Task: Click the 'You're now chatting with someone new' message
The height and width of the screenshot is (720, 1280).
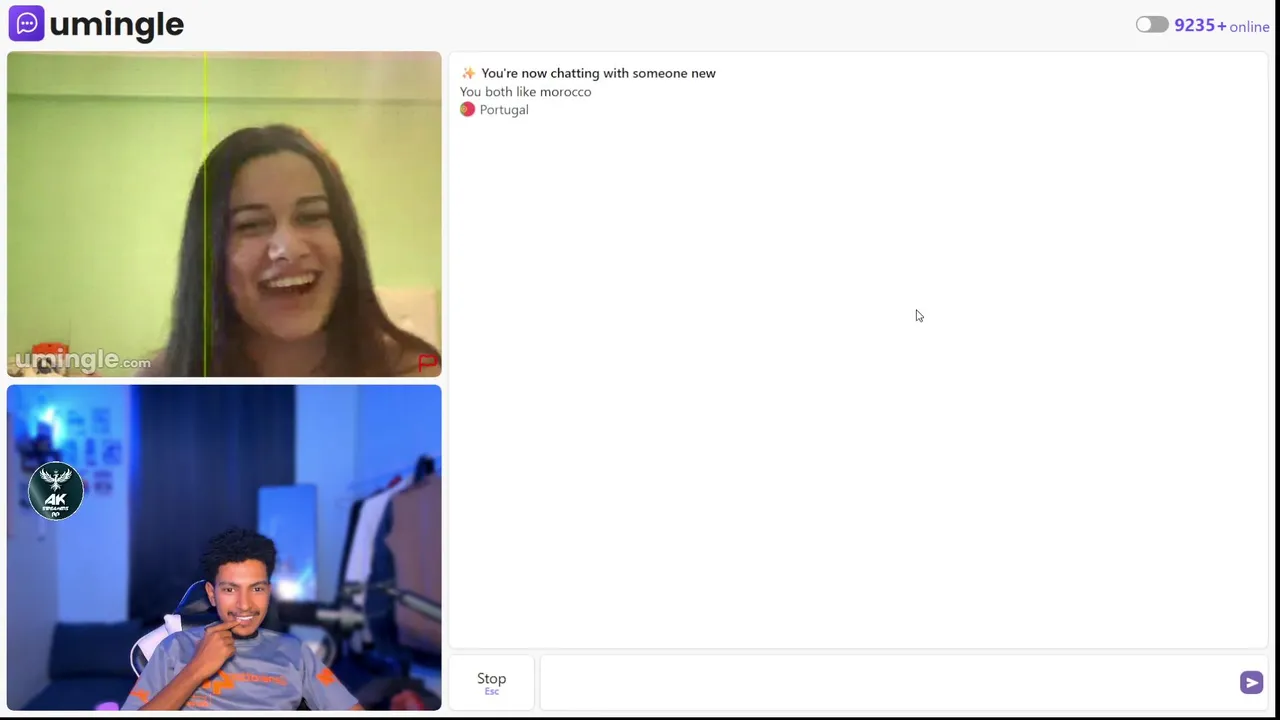Action: click(598, 73)
